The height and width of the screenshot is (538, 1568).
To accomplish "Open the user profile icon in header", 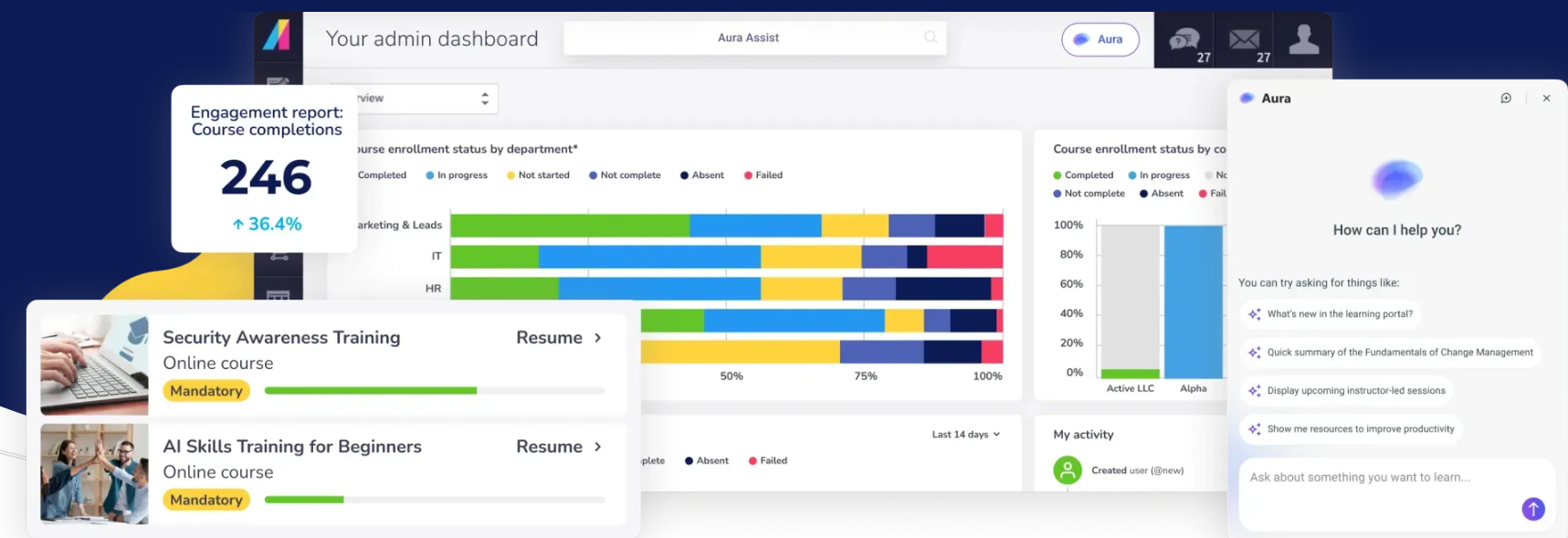I will pyautogui.click(x=1303, y=39).
